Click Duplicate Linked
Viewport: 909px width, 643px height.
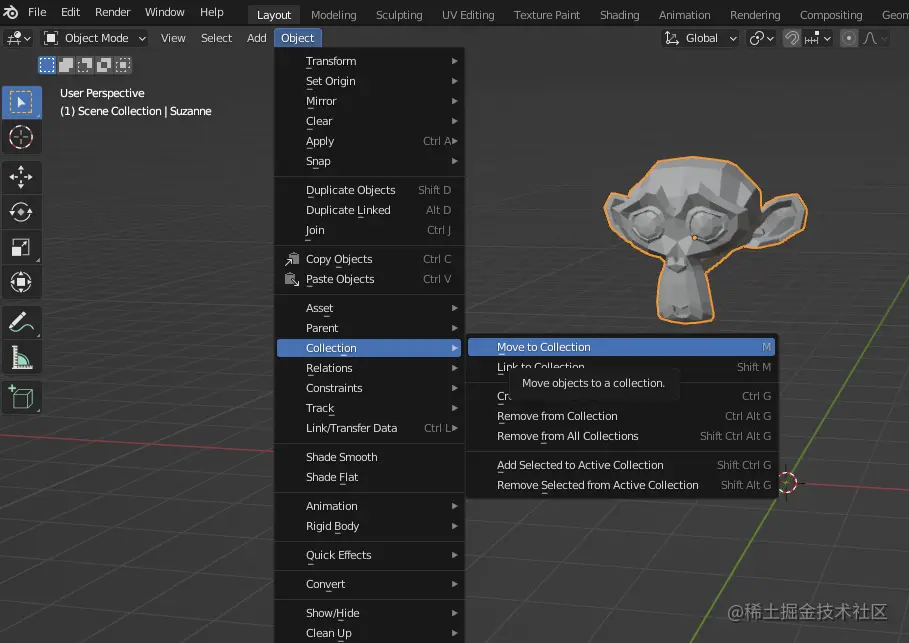pyautogui.click(x=369, y=210)
